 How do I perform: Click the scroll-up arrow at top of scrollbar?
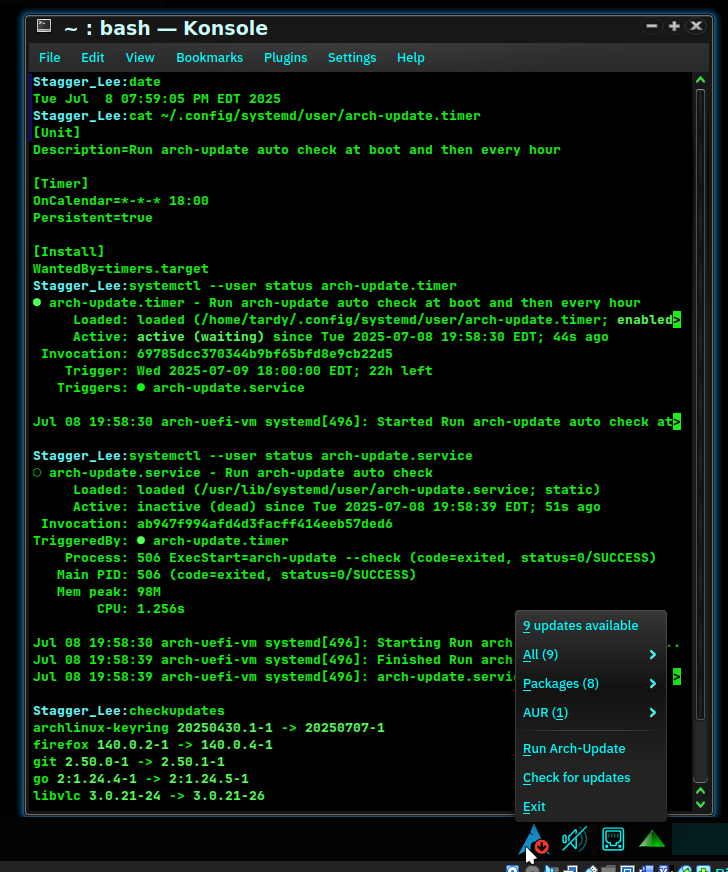point(700,80)
